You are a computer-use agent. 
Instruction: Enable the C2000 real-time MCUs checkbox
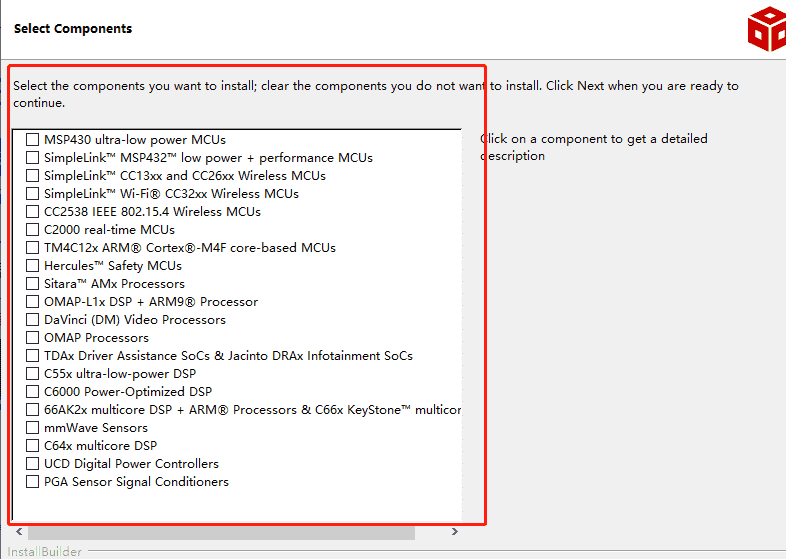point(33,230)
